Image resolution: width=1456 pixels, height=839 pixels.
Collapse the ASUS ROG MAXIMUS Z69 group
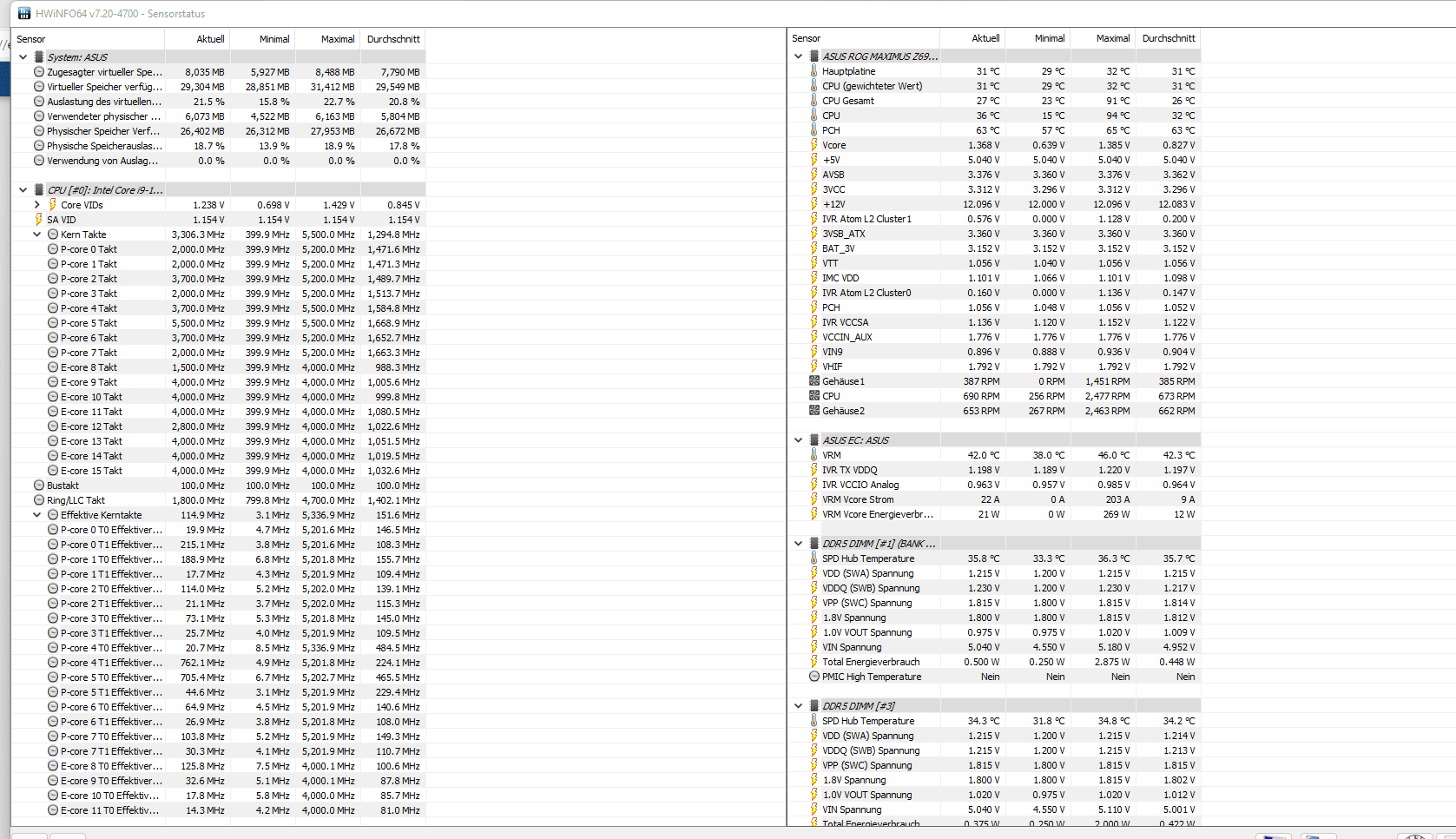[799, 56]
